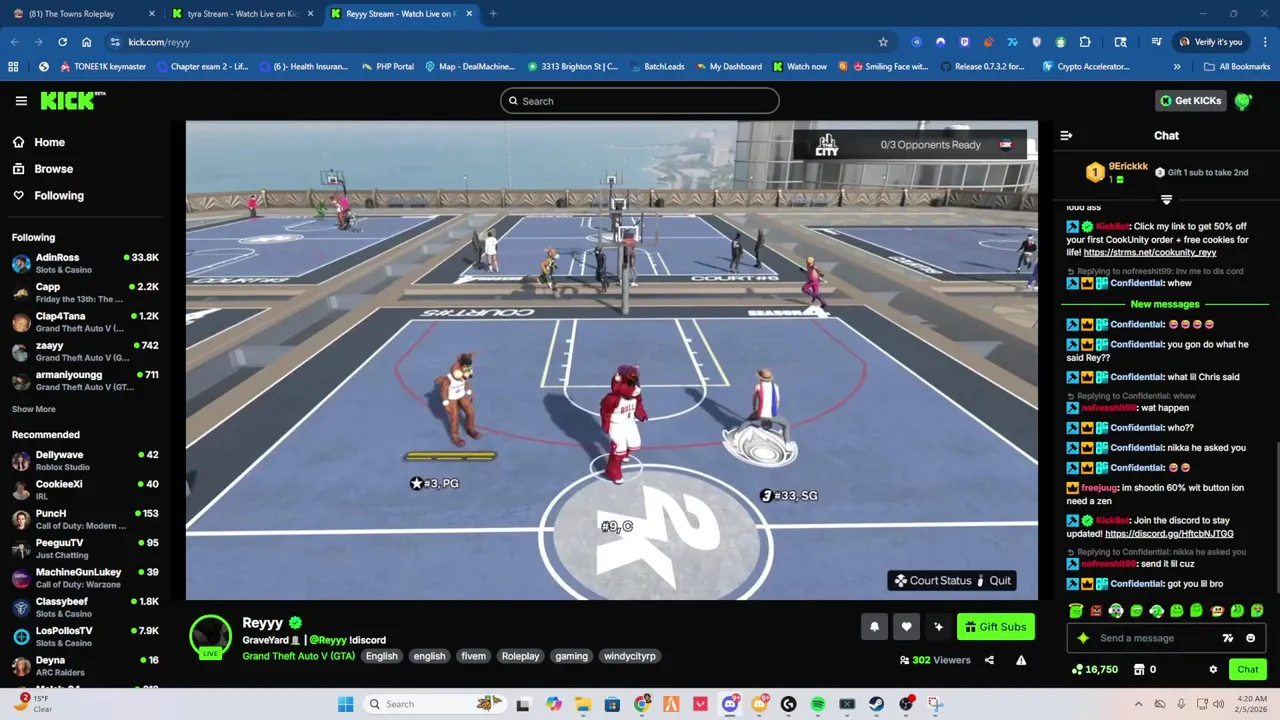Open the green profile avatar icon at top right
Screen dimensions: 1280x720
click(1244, 101)
